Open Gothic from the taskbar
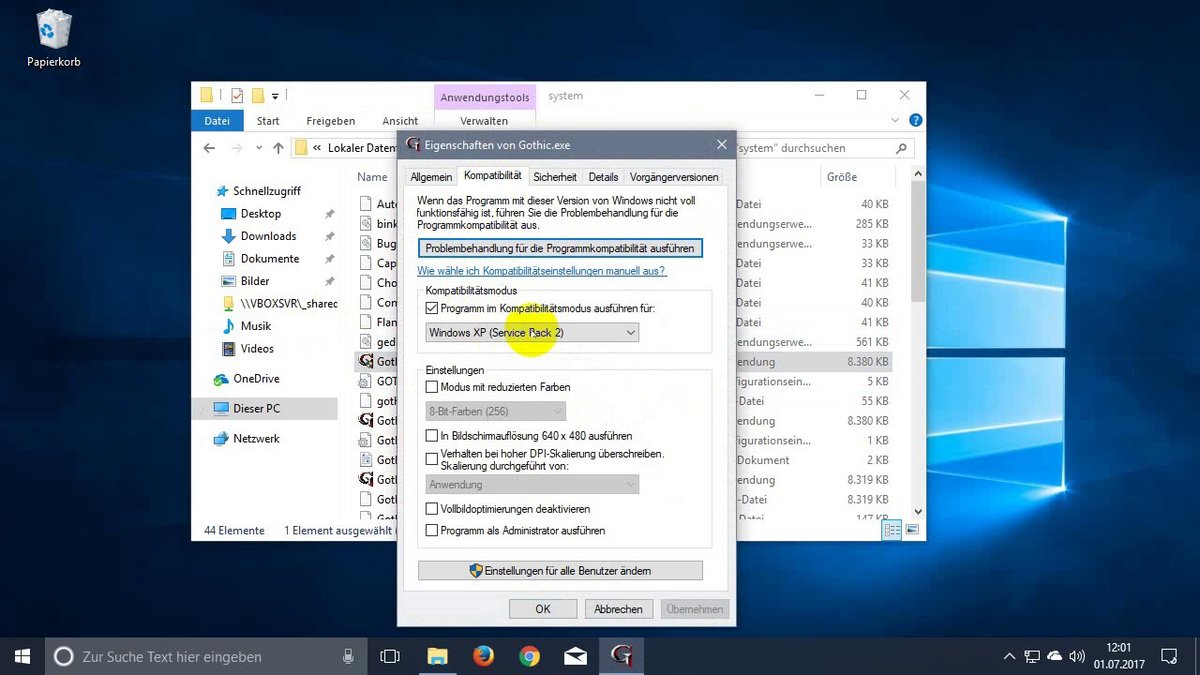1200x675 pixels. click(621, 656)
